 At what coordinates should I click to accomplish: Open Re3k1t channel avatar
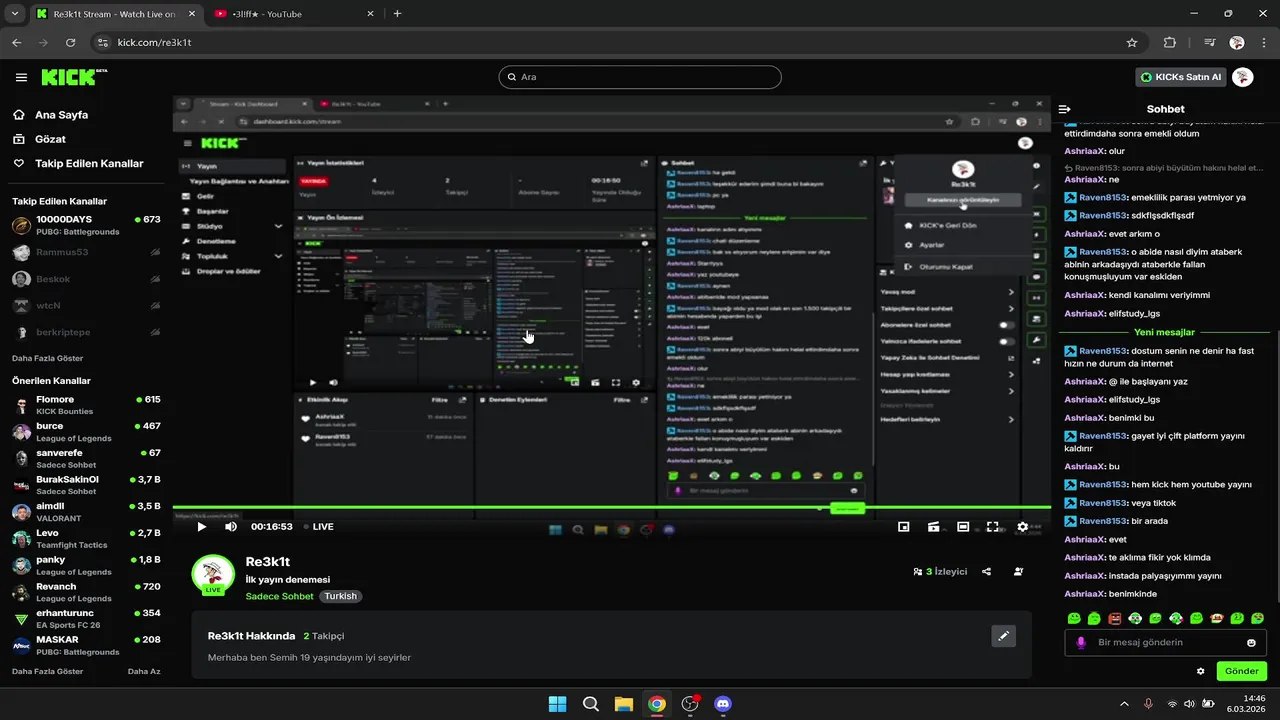213,574
